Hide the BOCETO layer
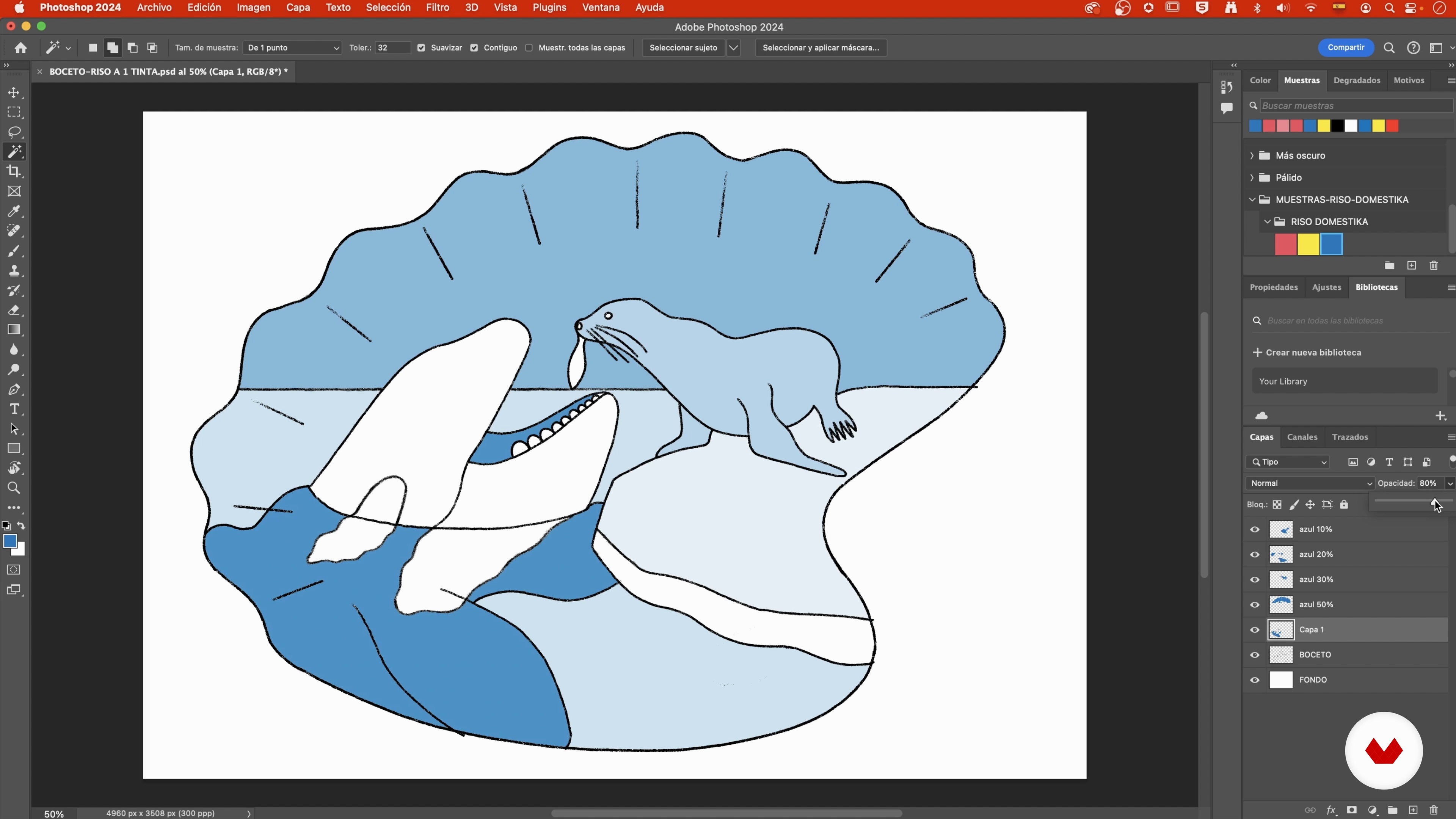1456x819 pixels. (x=1255, y=655)
